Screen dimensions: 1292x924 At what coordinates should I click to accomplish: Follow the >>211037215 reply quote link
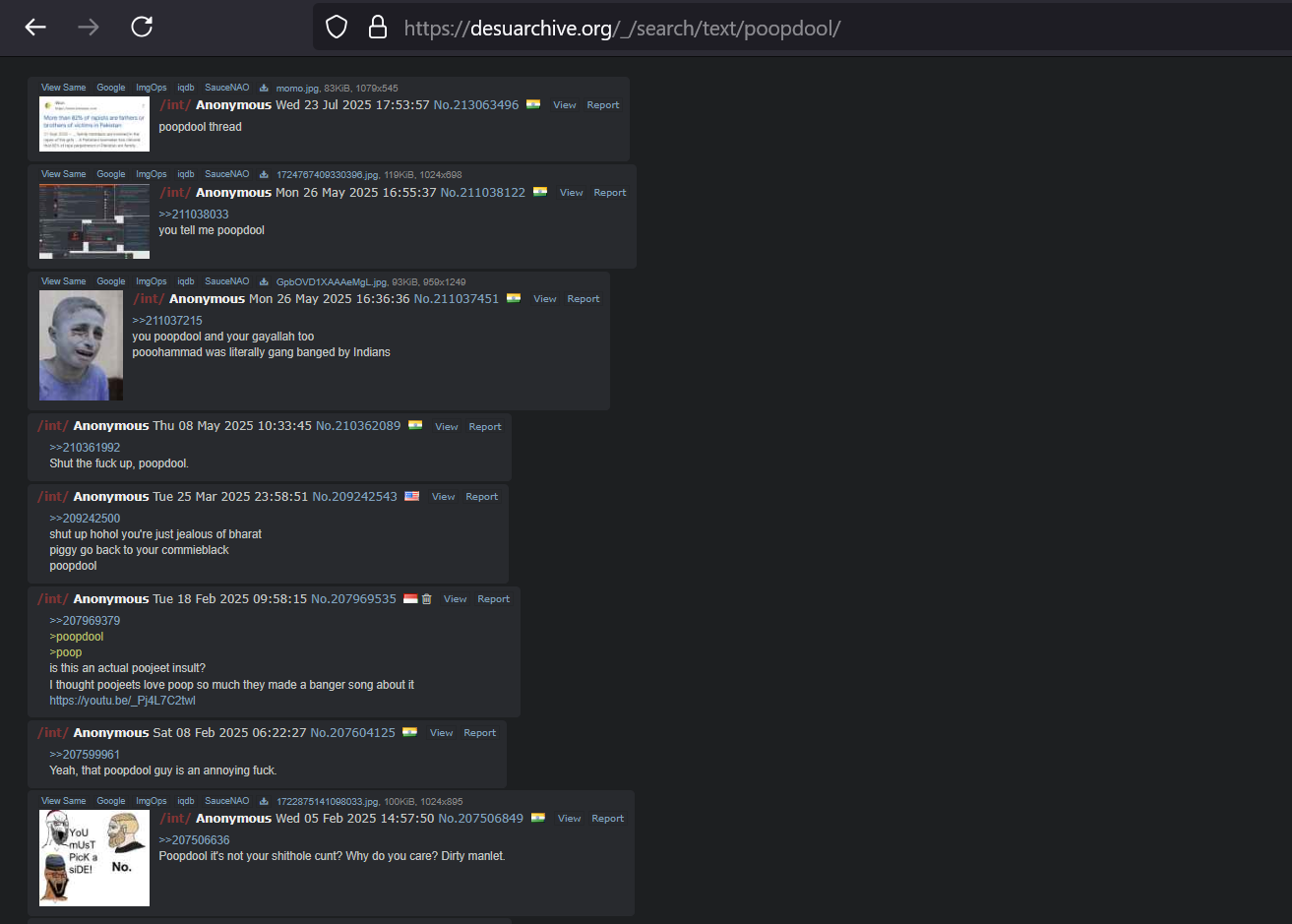click(x=167, y=321)
